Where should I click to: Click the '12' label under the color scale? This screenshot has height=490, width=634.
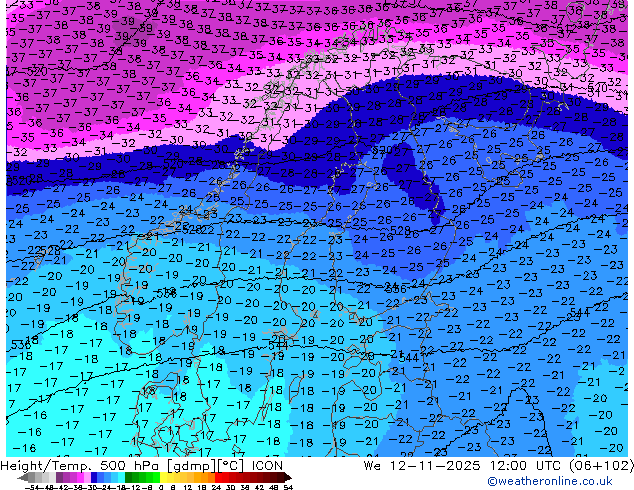(x=188, y=488)
